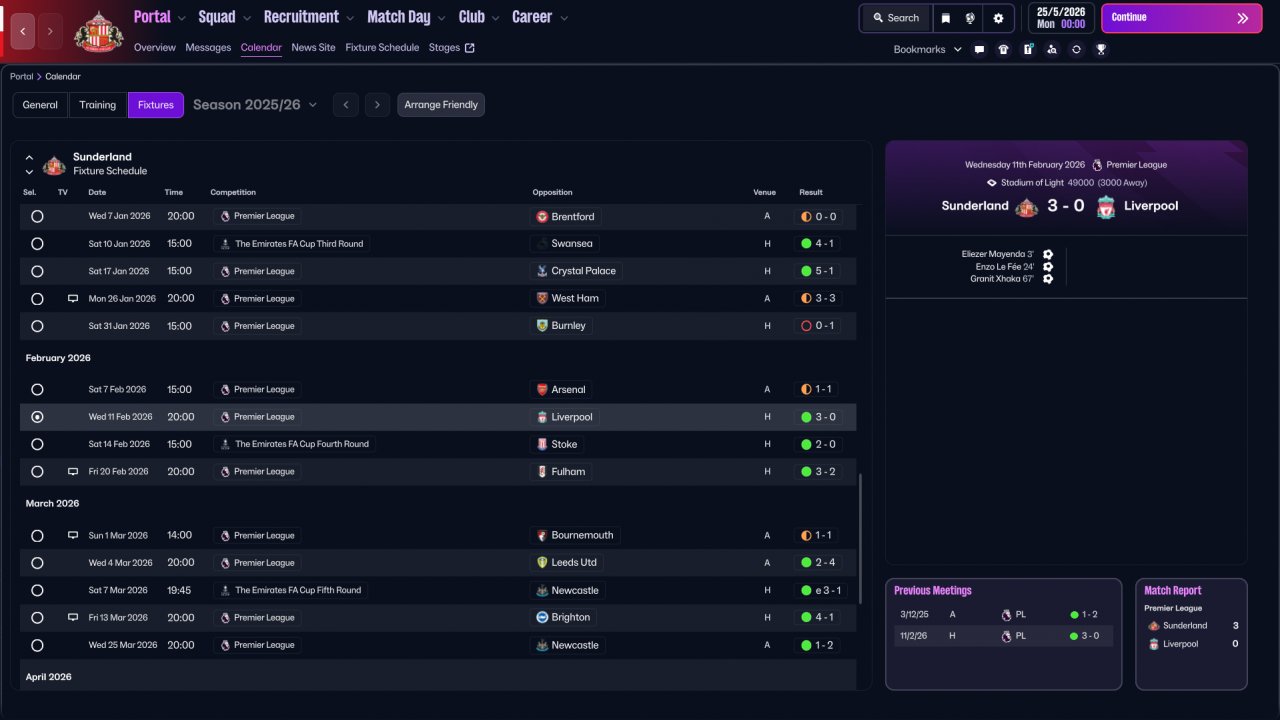
Task: Open the Portal dropdown menu
Action: (160, 17)
